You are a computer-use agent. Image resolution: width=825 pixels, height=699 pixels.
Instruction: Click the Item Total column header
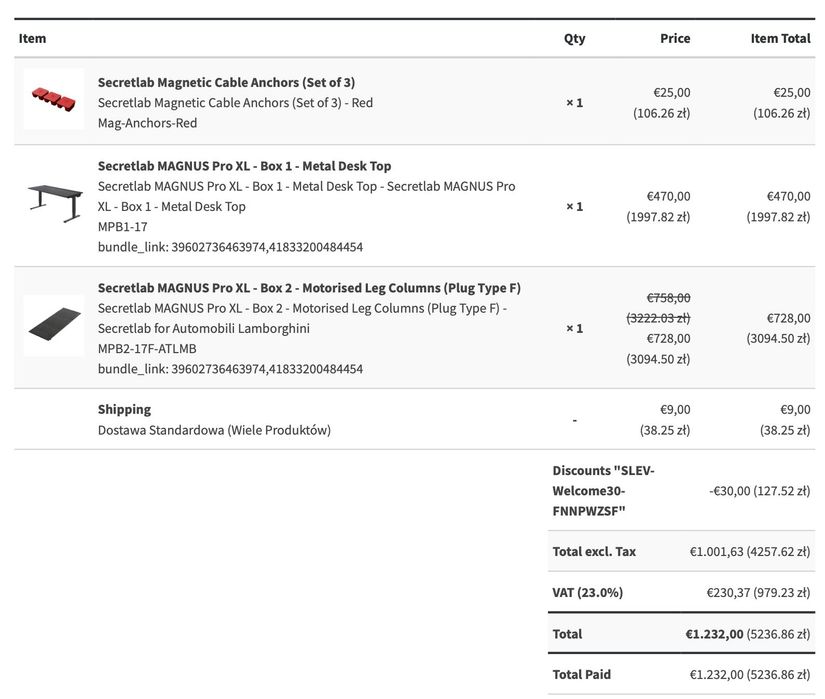pyautogui.click(x=780, y=38)
